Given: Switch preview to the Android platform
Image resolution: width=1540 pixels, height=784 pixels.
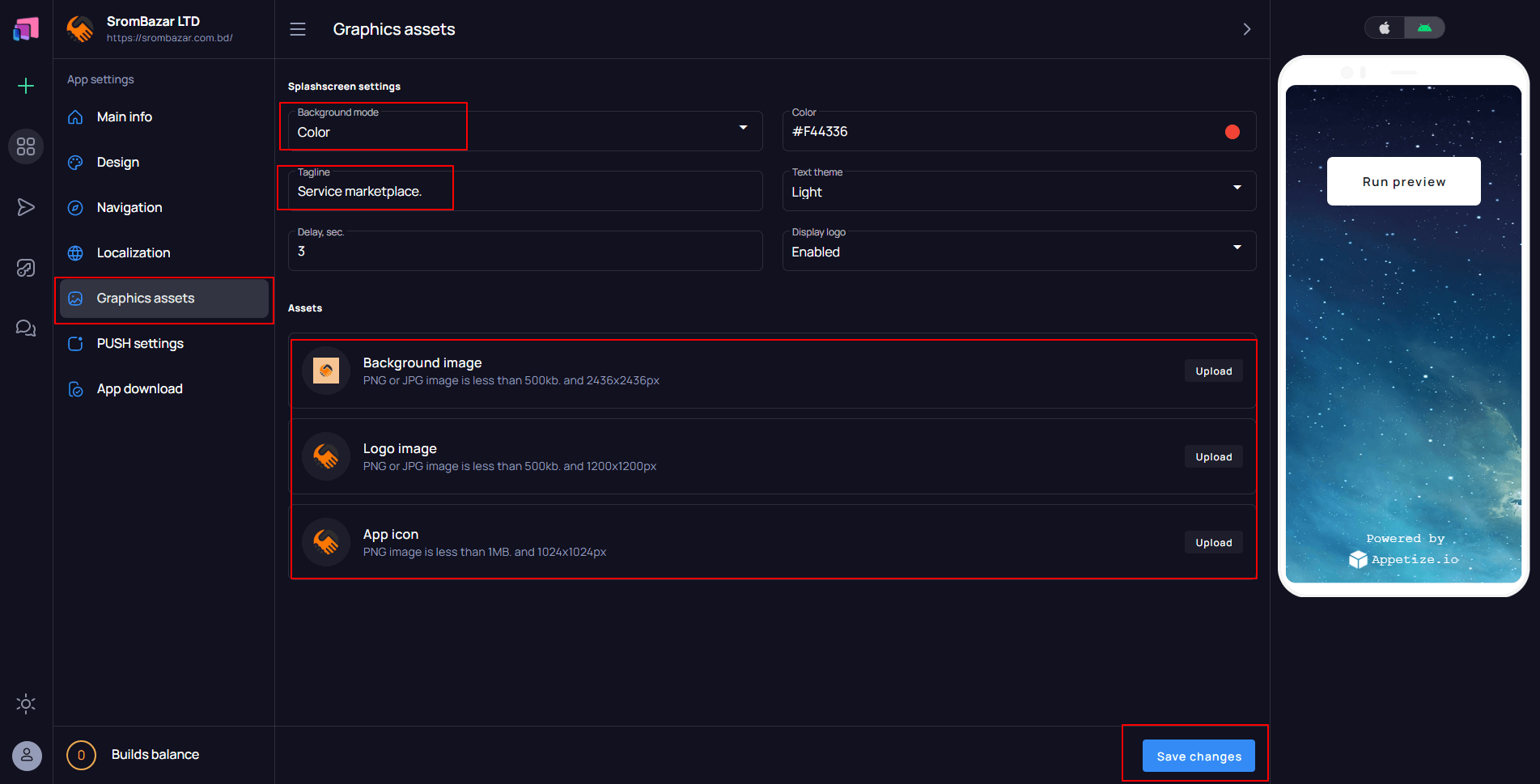Looking at the screenshot, I should [x=1424, y=28].
